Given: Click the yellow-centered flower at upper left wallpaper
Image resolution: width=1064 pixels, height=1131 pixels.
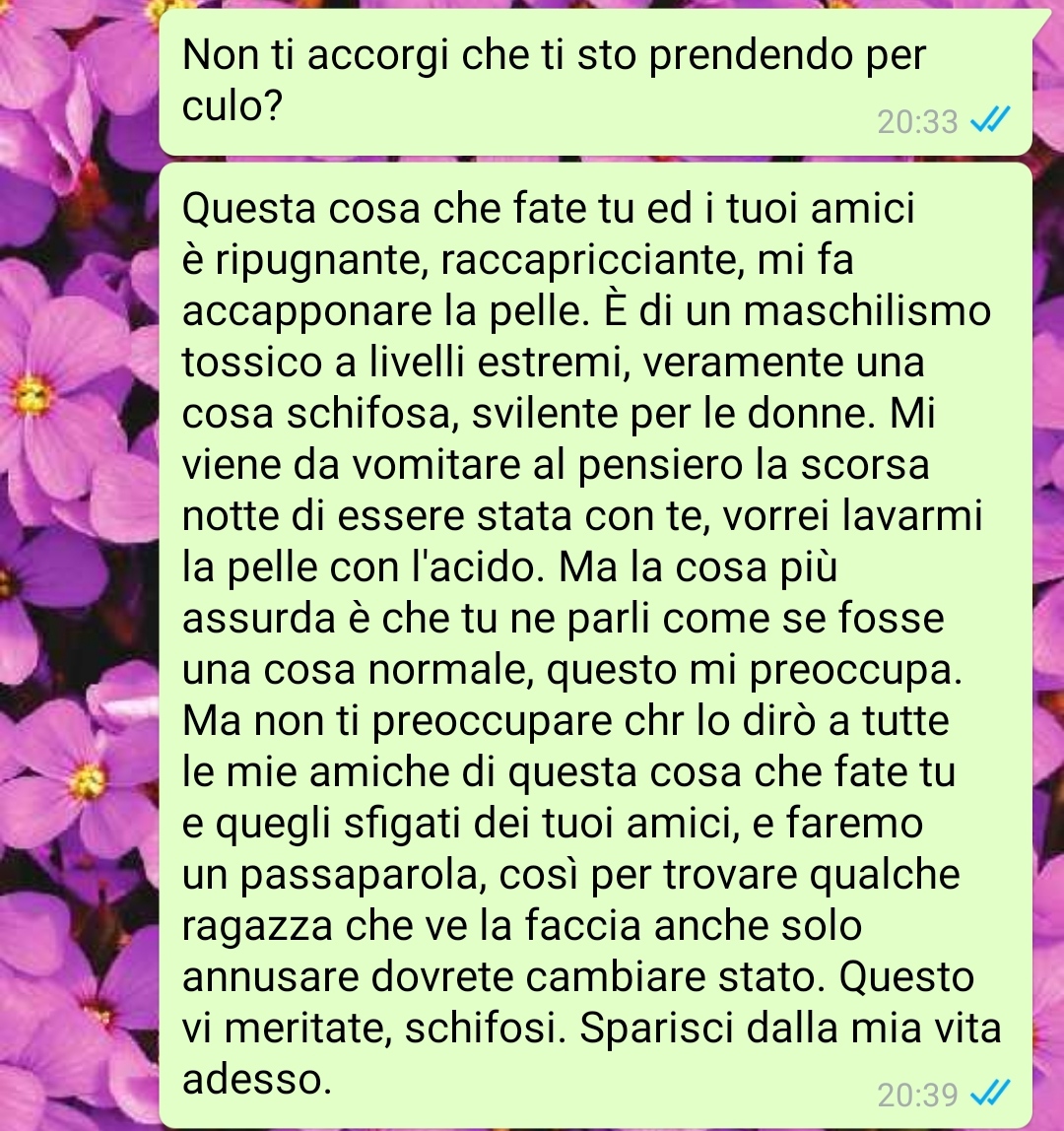Looking at the screenshot, I should coord(33,396).
